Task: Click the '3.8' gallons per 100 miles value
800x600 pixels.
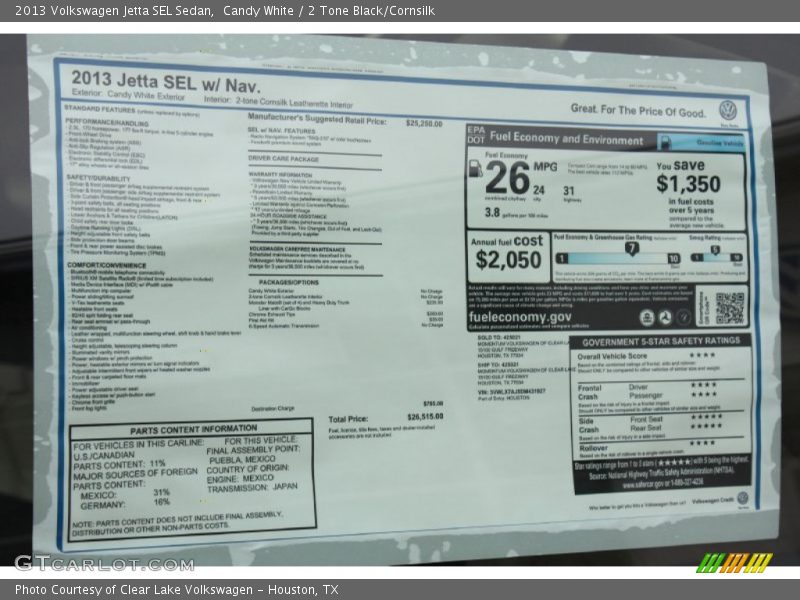Action: [x=492, y=212]
